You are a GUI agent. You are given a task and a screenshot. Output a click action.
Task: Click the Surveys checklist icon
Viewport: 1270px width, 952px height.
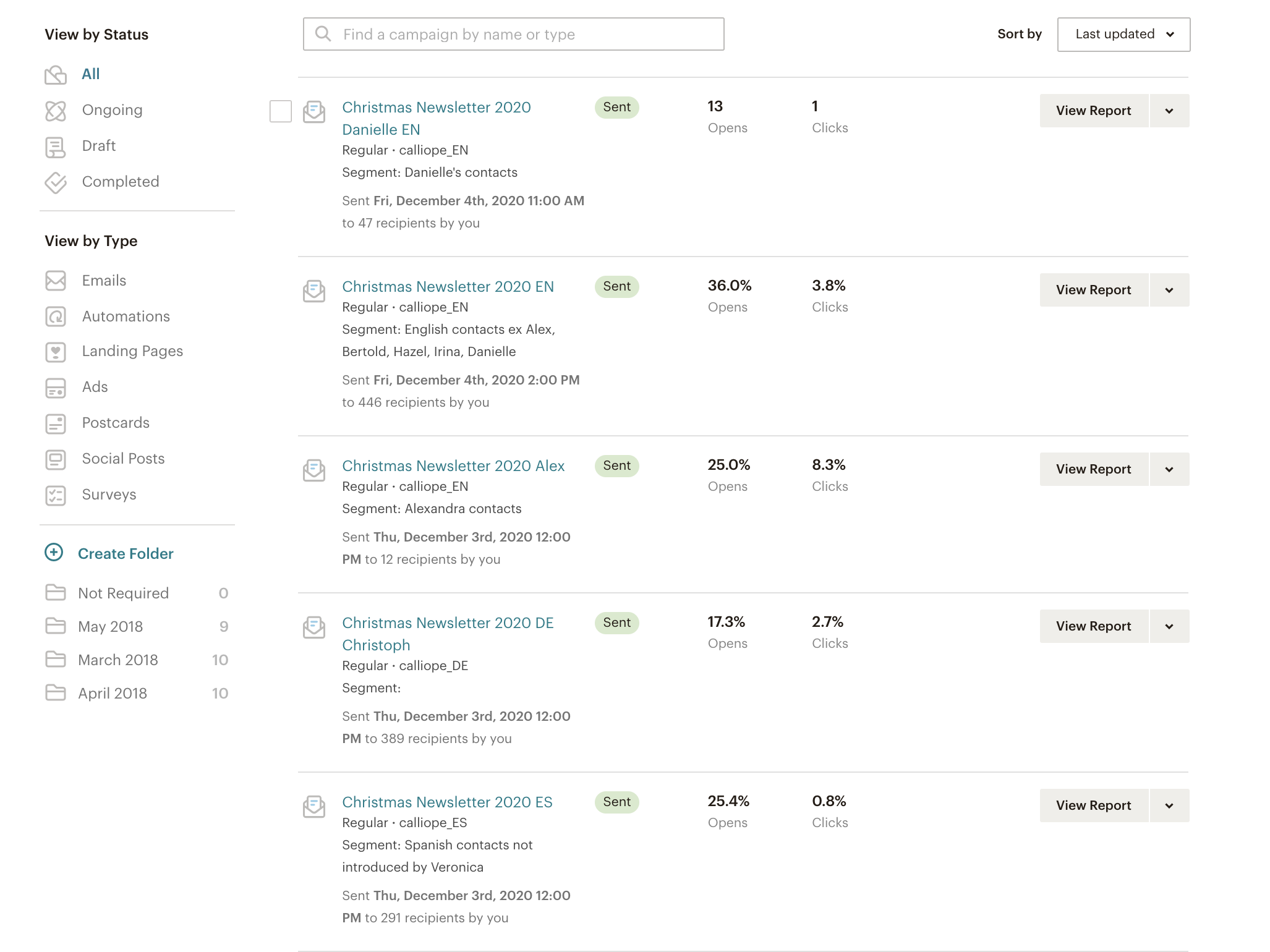coord(56,495)
